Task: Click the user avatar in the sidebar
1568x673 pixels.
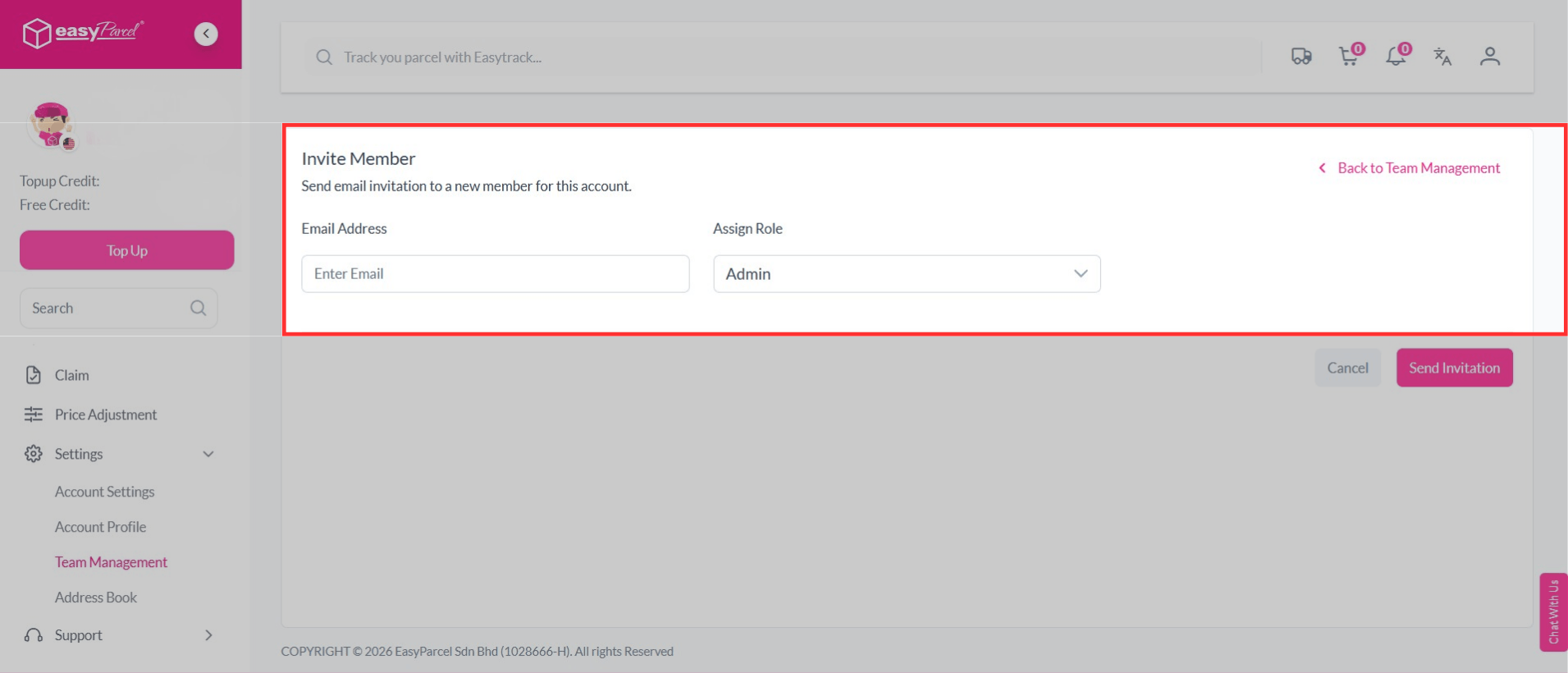Action: click(52, 126)
